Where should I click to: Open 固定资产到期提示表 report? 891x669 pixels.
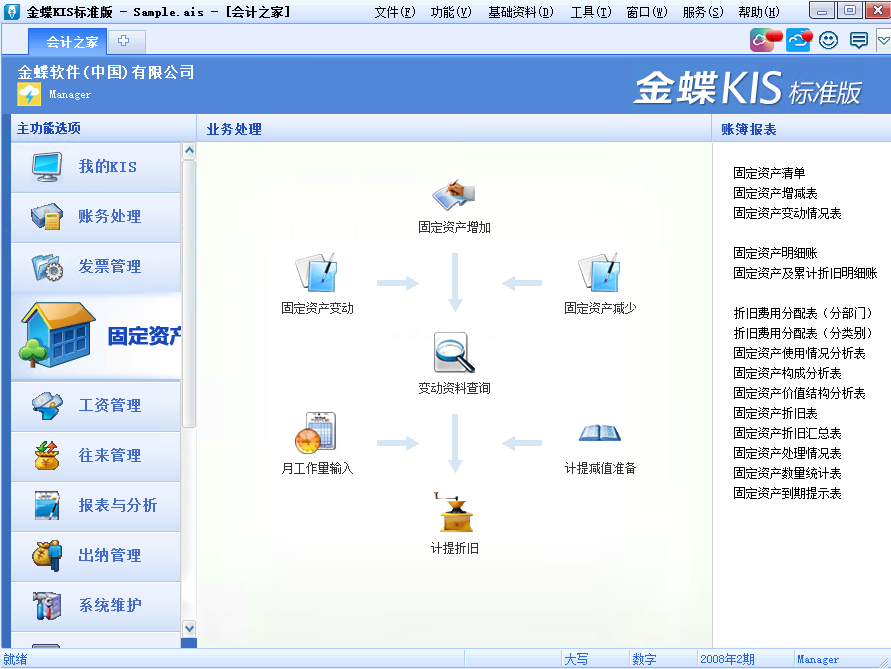[786, 493]
